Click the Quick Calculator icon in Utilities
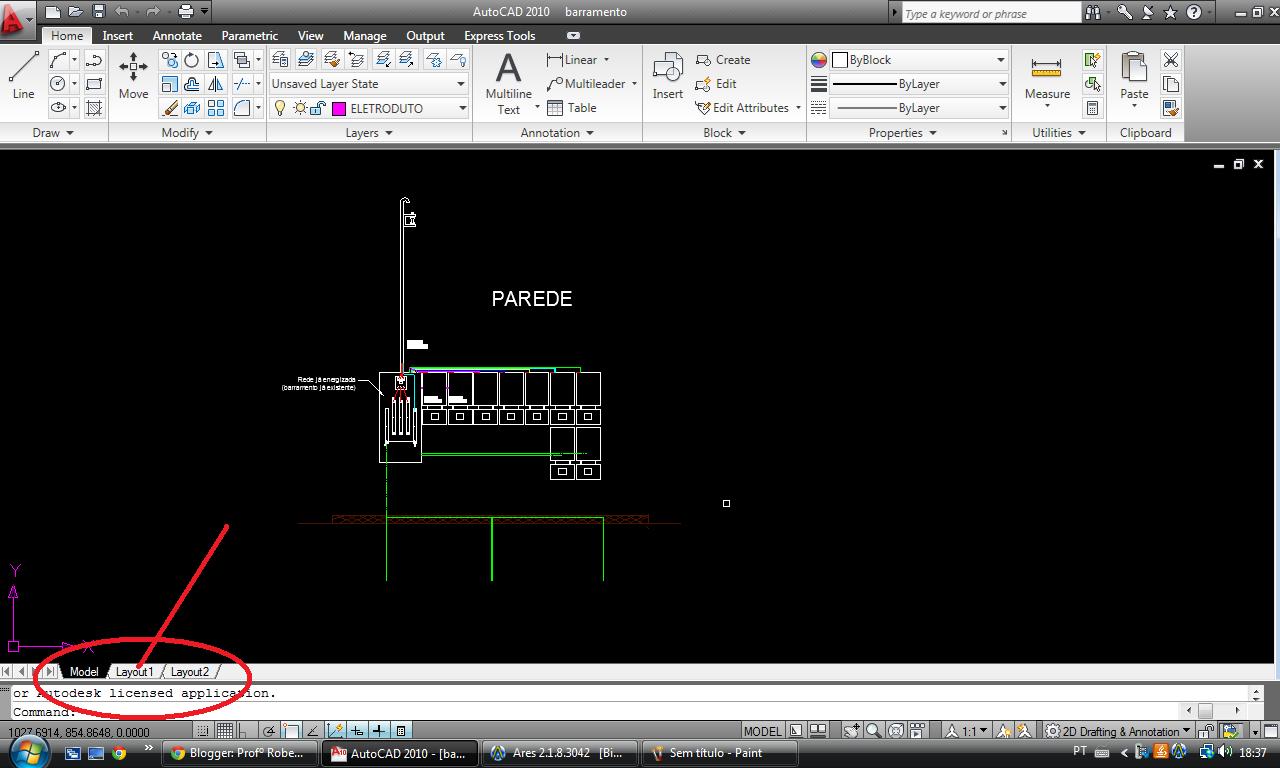Viewport: 1280px width, 768px height. coord(1093,108)
